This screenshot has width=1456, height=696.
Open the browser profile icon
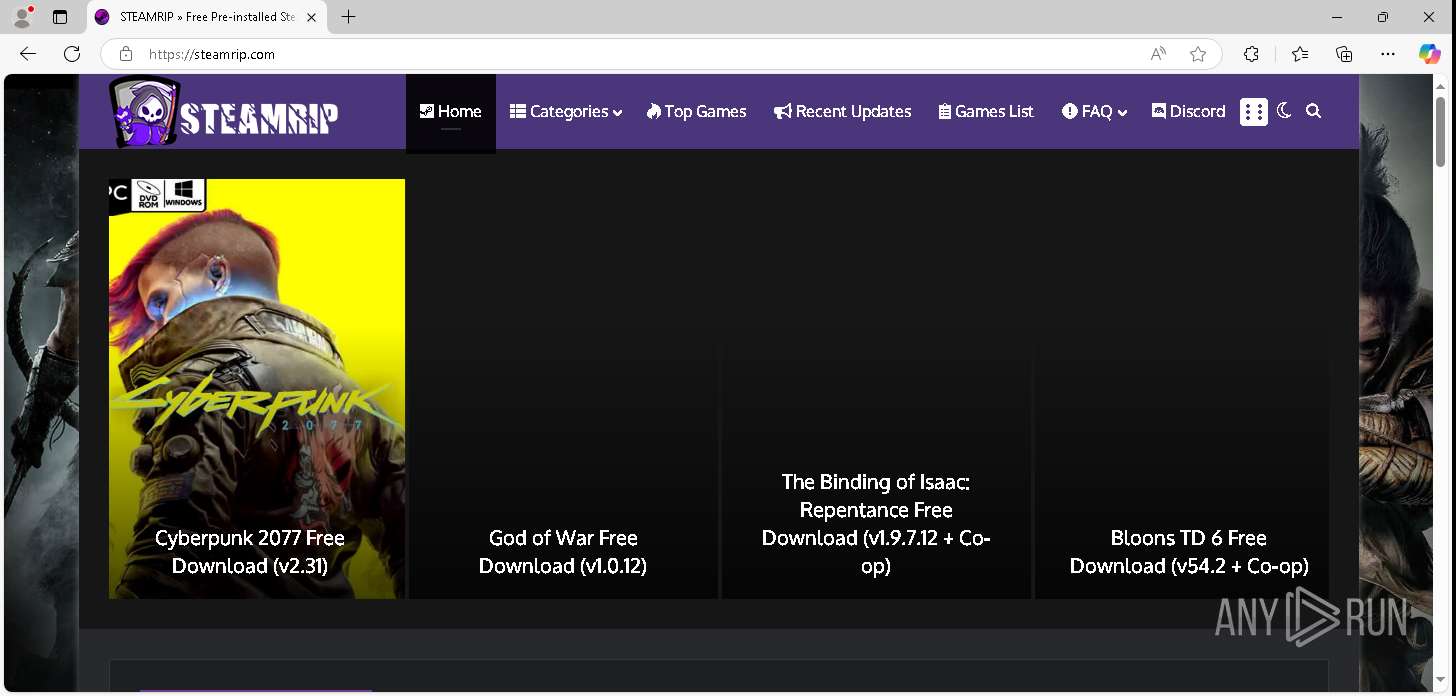click(22, 17)
